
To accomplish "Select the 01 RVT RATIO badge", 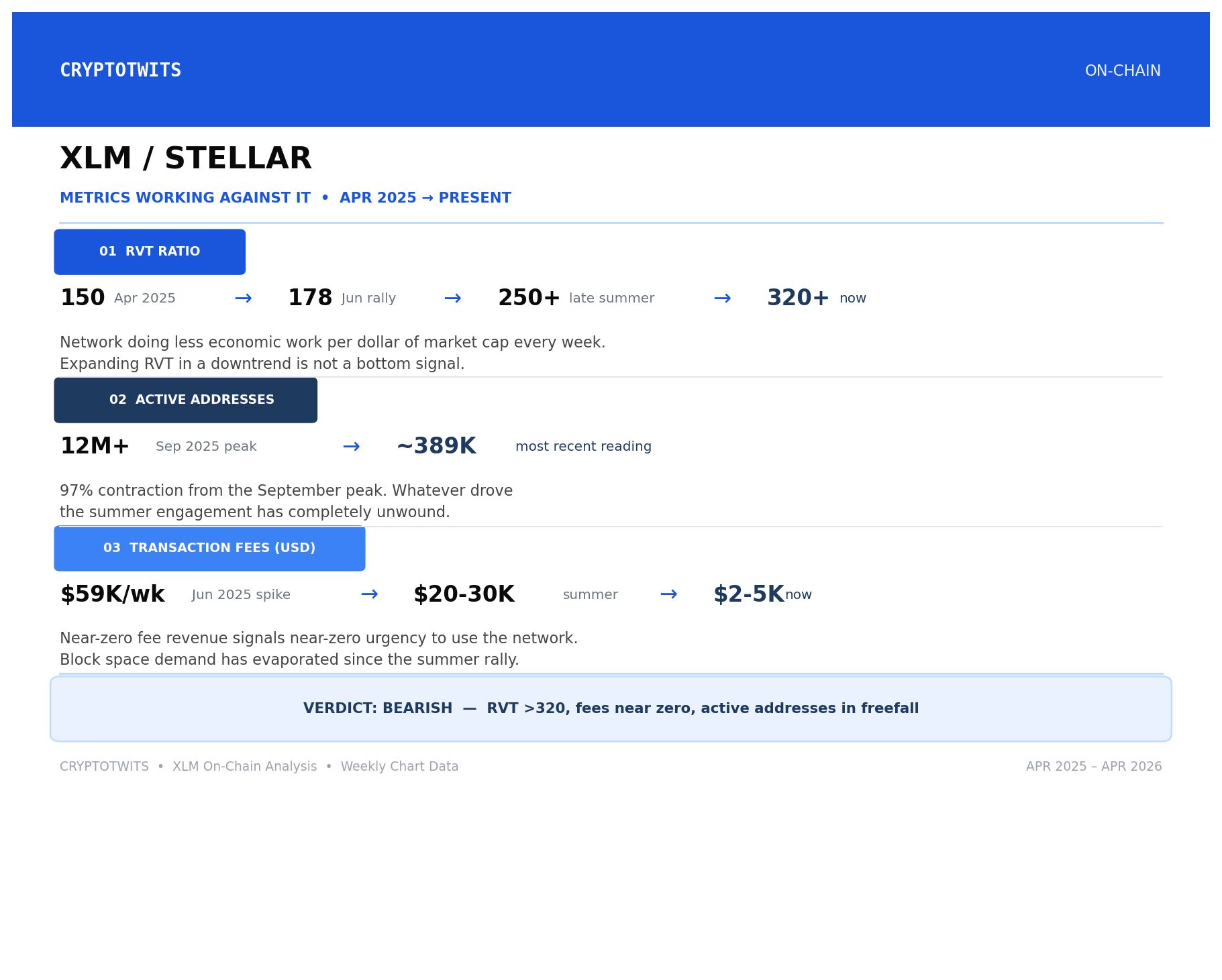I will click(x=150, y=252).
